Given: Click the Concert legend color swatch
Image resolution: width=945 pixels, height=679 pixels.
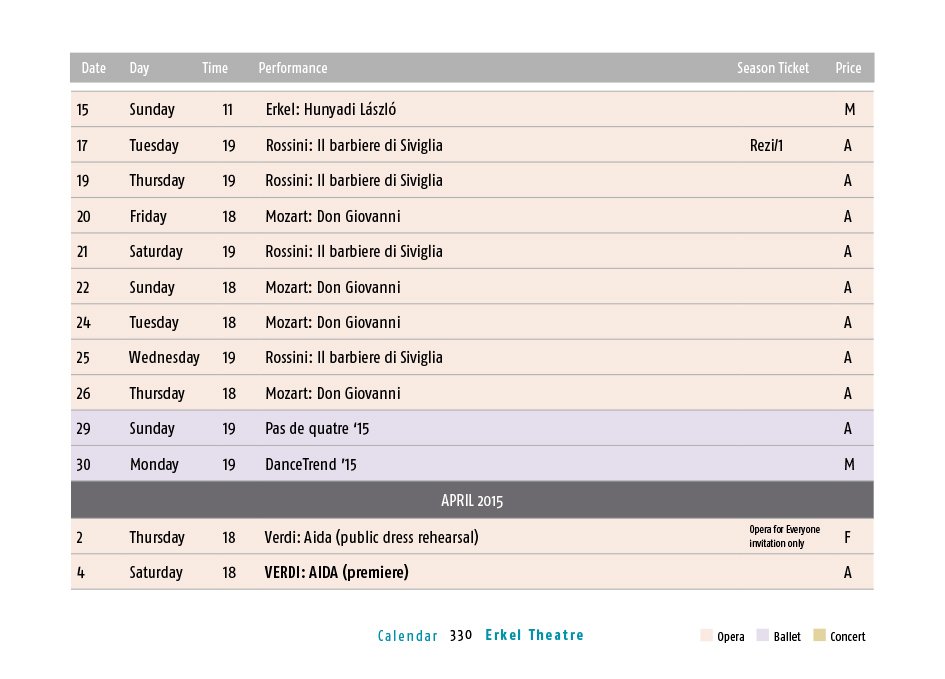Looking at the screenshot, I should pyautogui.click(x=819, y=635).
